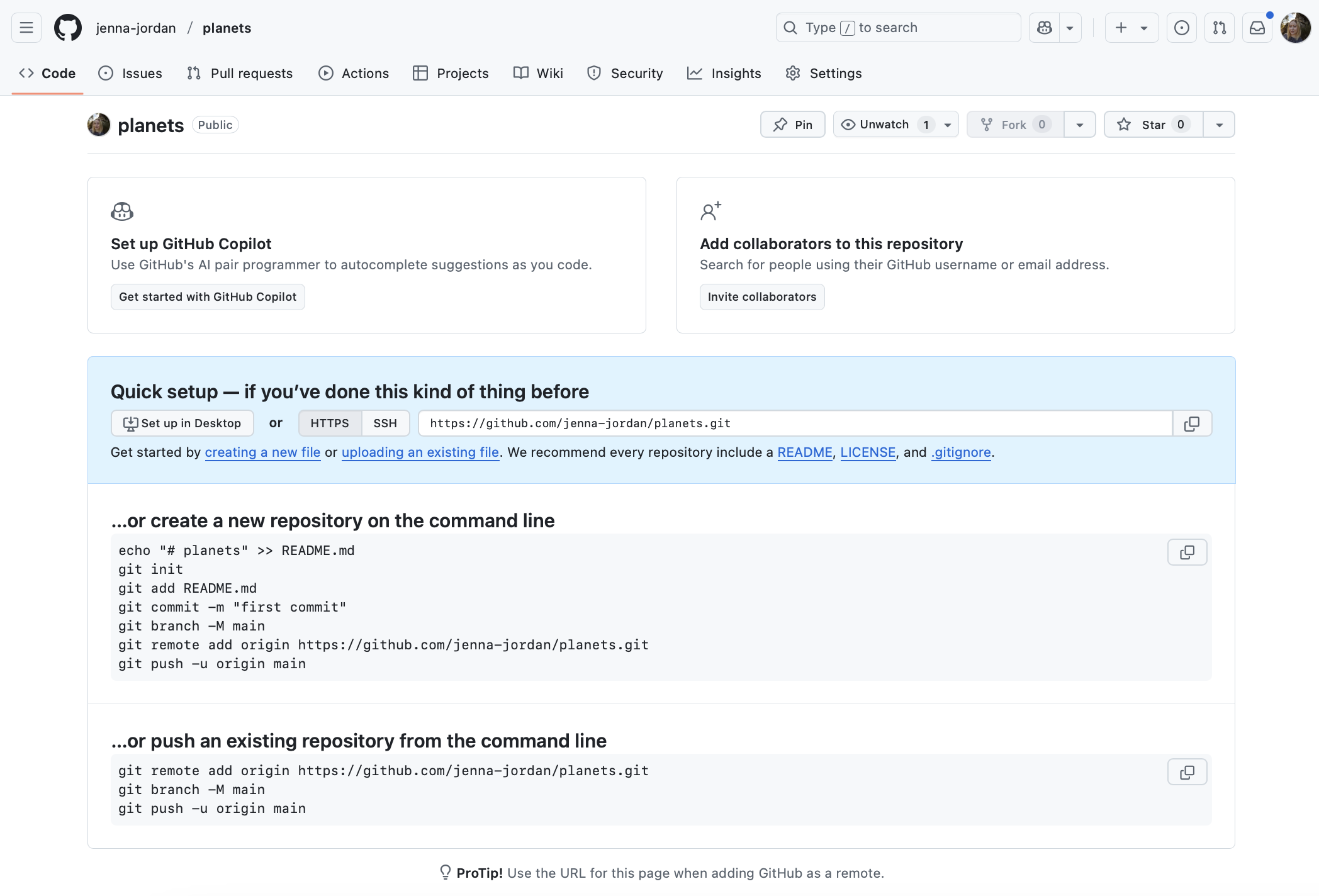This screenshot has width=1319, height=896.
Task: Open the .gitignore link
Action: 961,452
